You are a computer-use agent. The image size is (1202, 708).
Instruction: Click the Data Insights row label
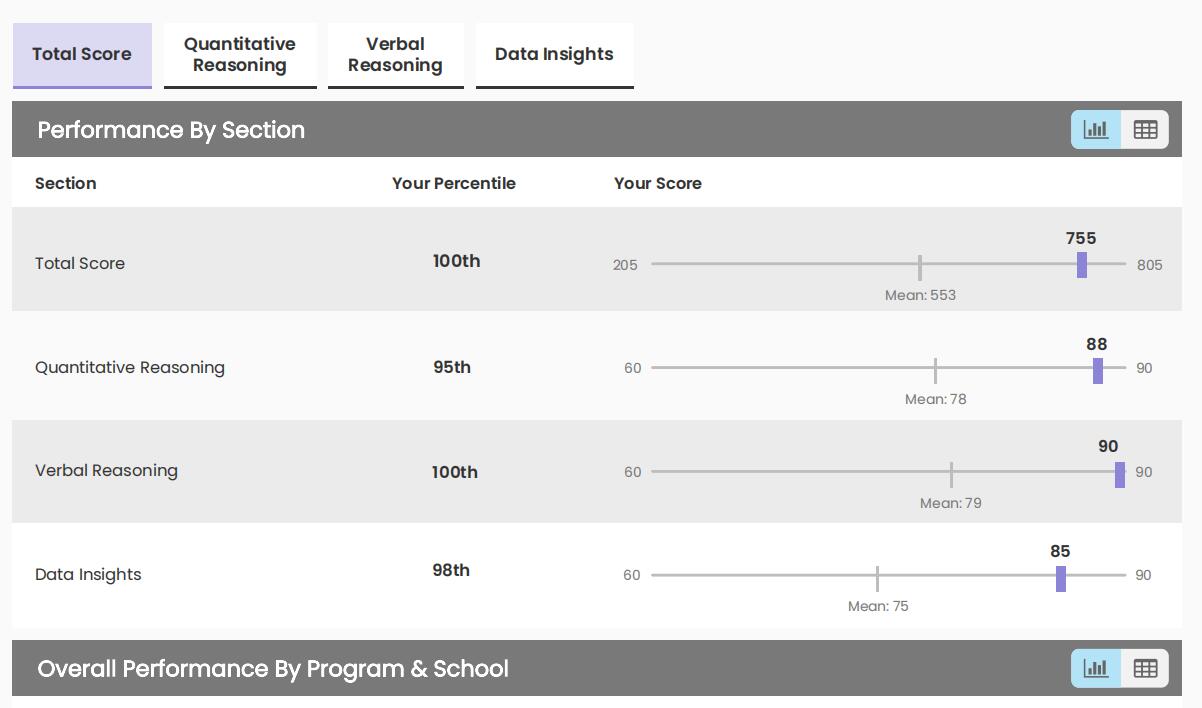click(88, 575)
